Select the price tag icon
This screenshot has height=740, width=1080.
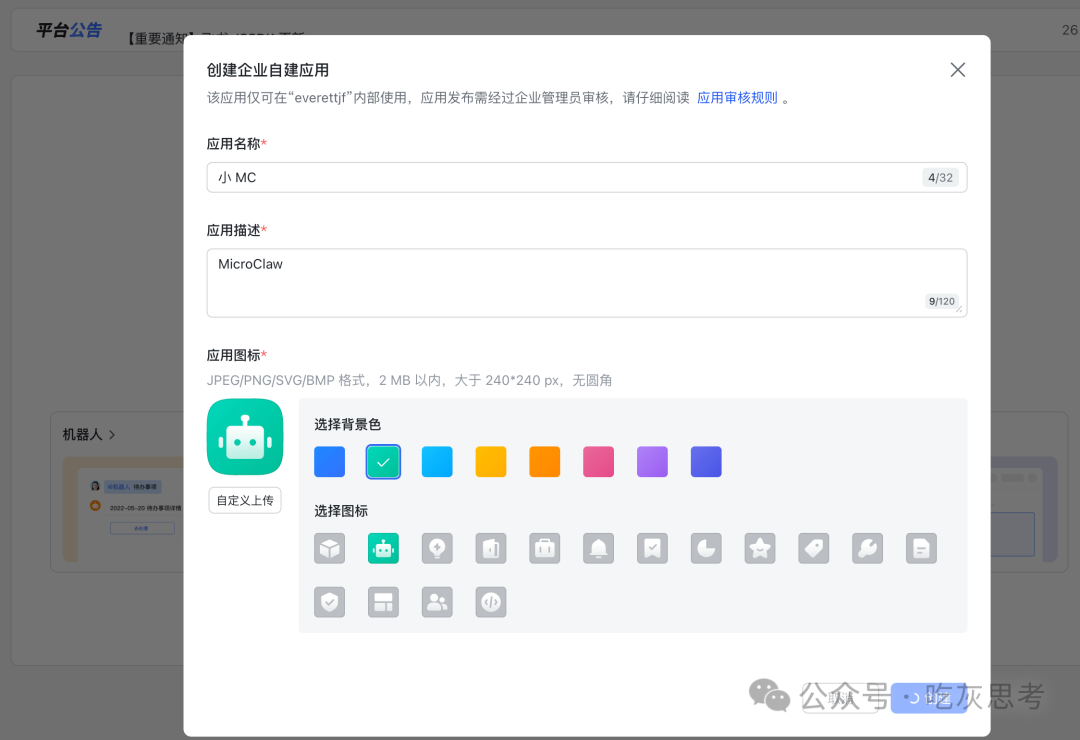click(813, 548)
